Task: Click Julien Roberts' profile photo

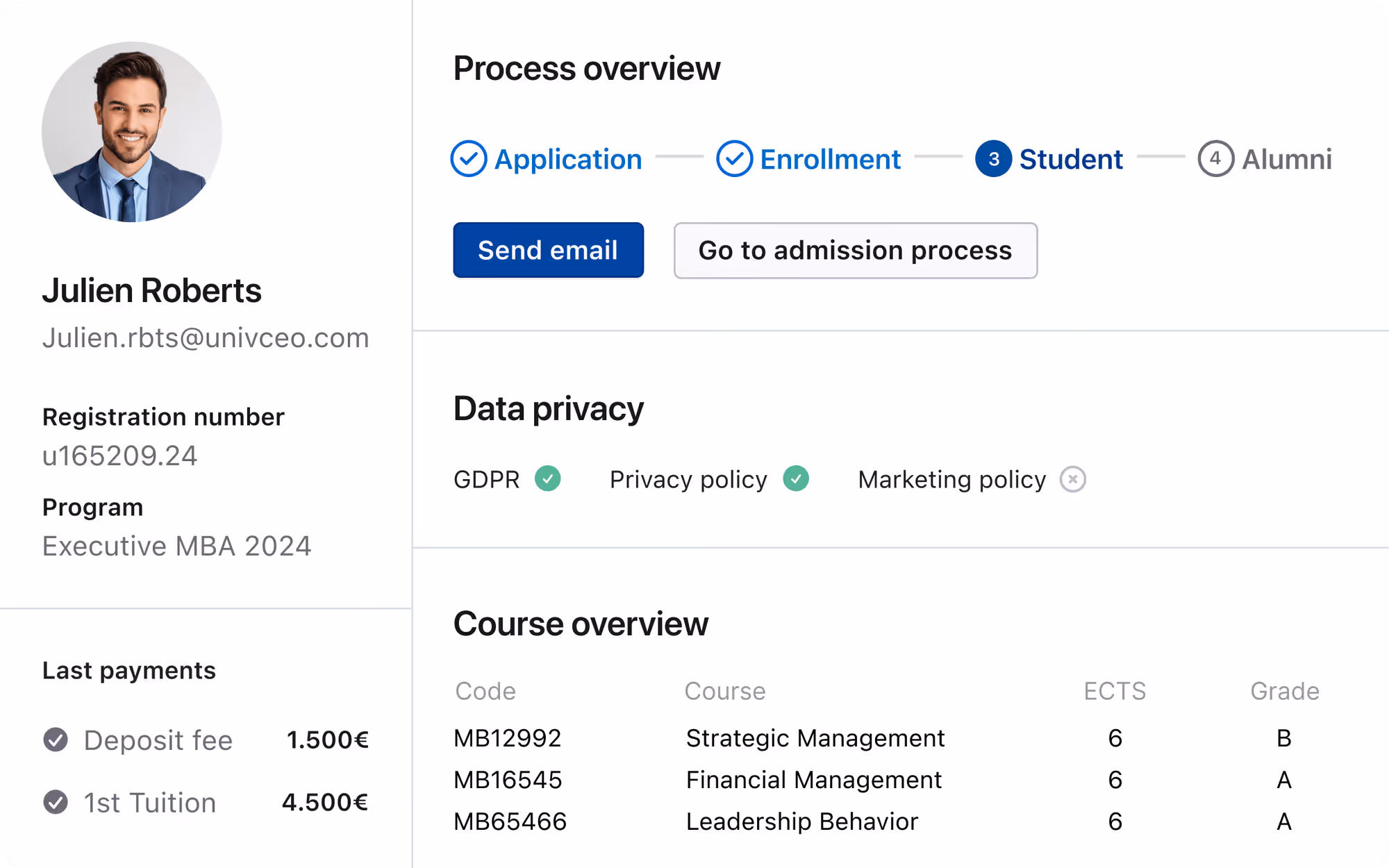Action: click(x=132, y=132)
